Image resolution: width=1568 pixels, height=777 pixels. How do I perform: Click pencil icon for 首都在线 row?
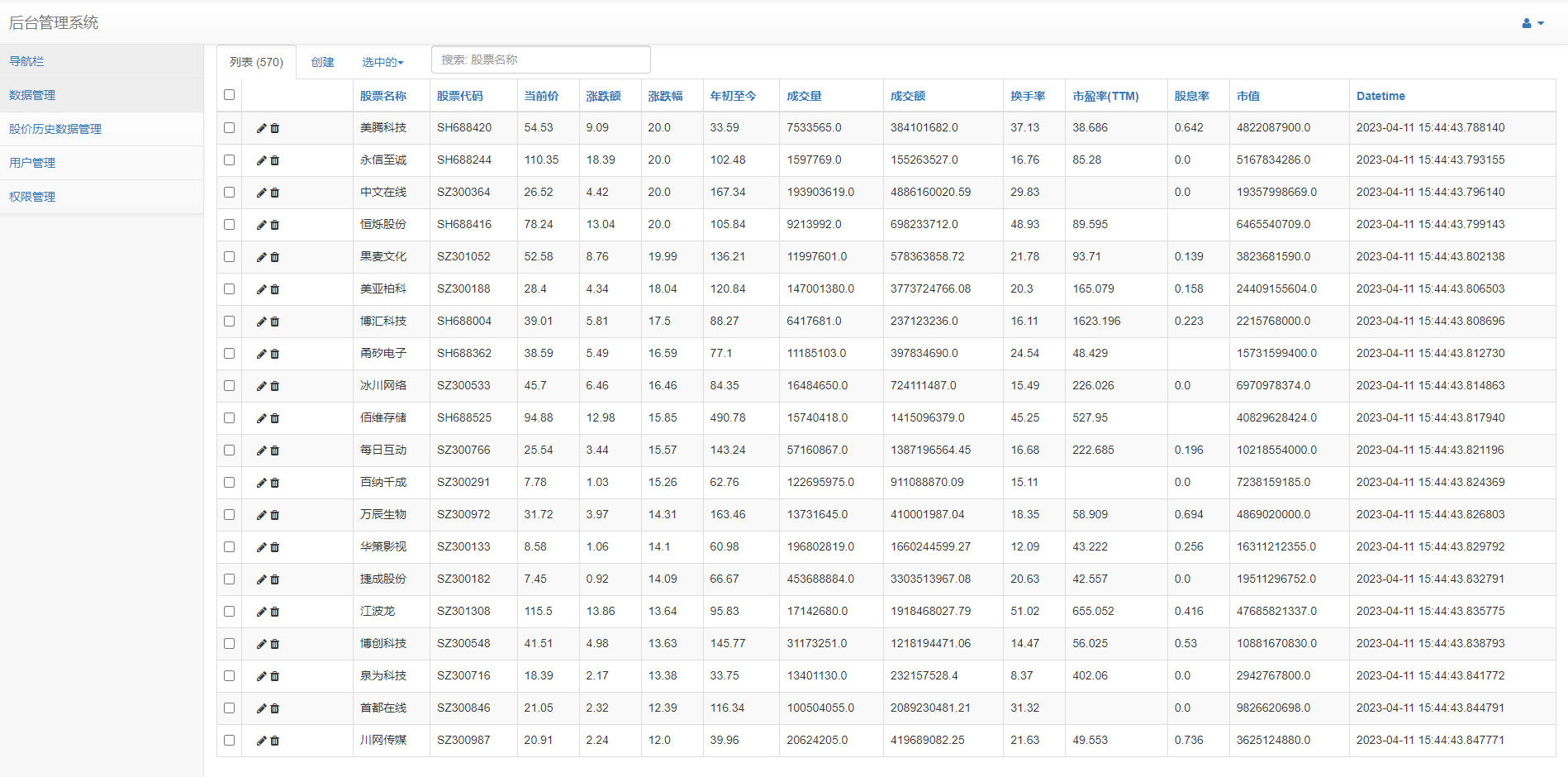[x=261, y=708]
